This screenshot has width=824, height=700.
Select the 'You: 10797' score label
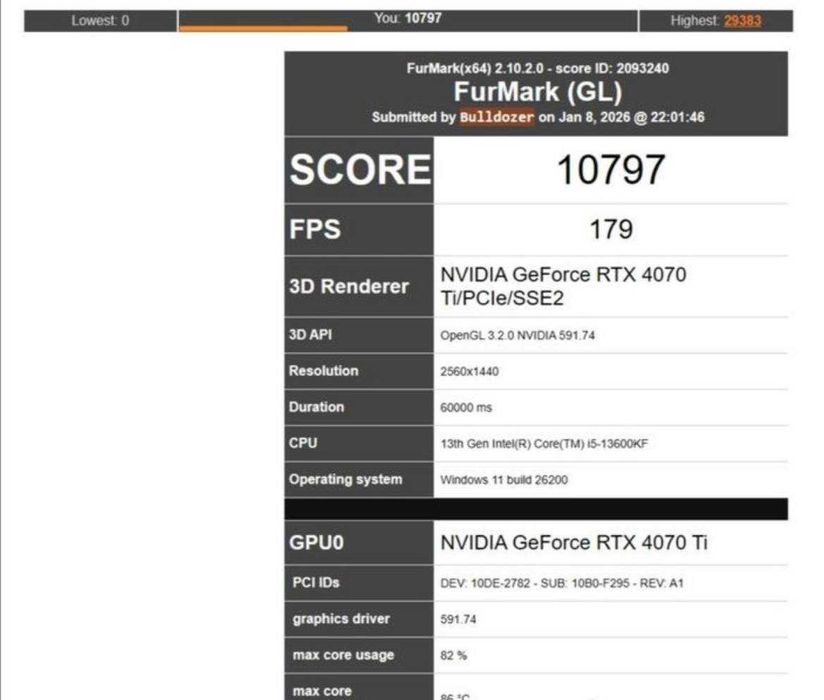click(x=408, y=18)
